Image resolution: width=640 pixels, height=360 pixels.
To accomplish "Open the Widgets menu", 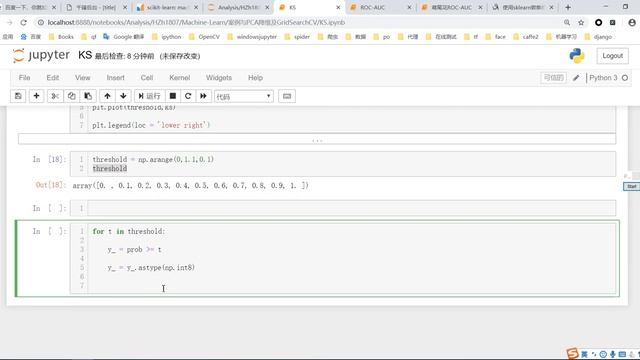I will [219, 78].
